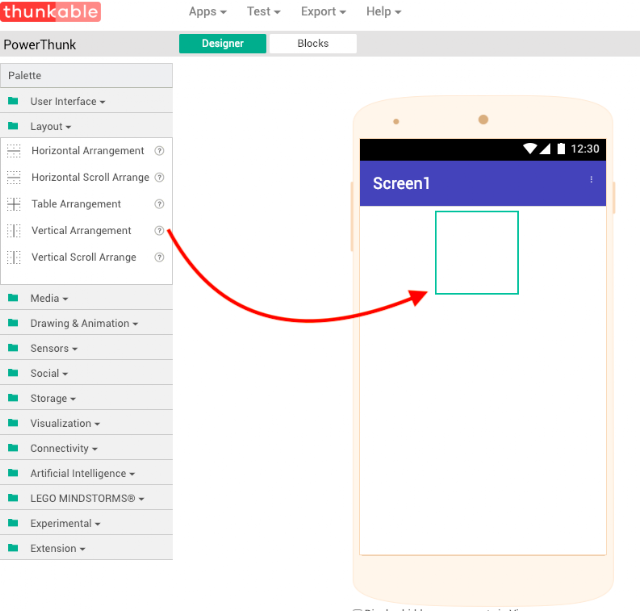Select the Table Arrangement component icon
640x611 pixels.
[13, 204]
